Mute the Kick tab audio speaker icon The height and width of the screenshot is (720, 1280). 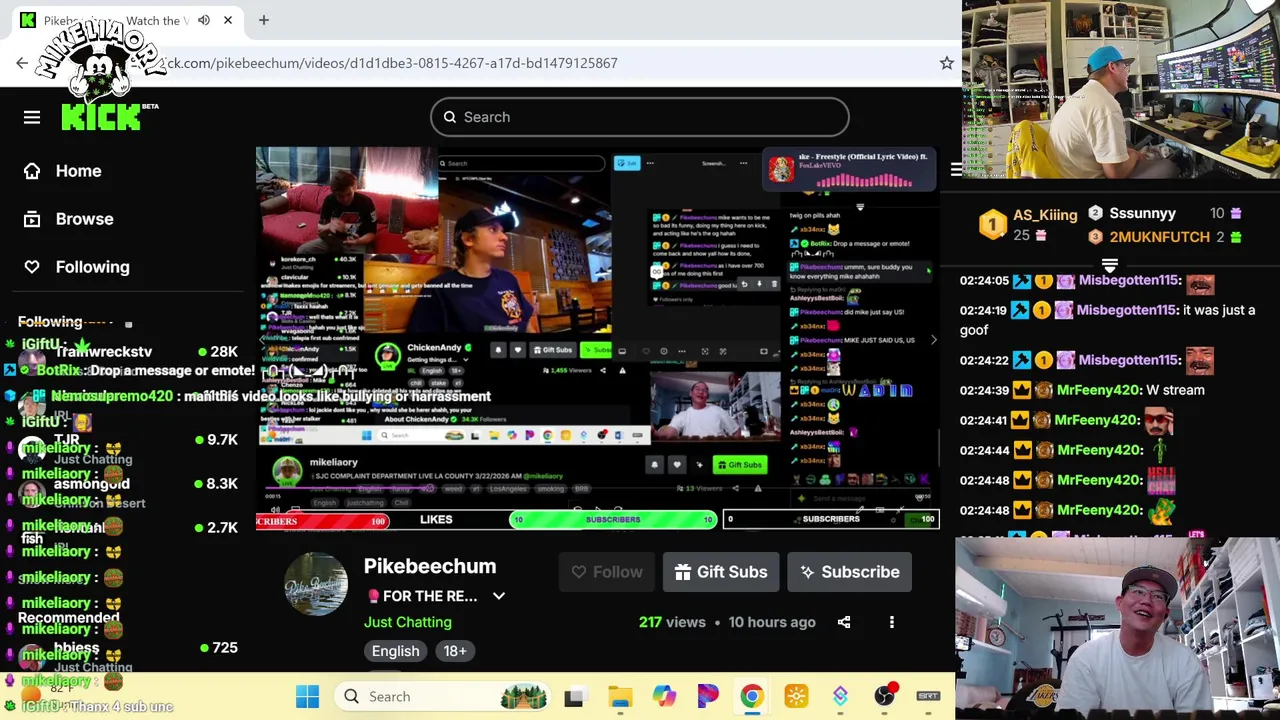click(x=204, y=20)
